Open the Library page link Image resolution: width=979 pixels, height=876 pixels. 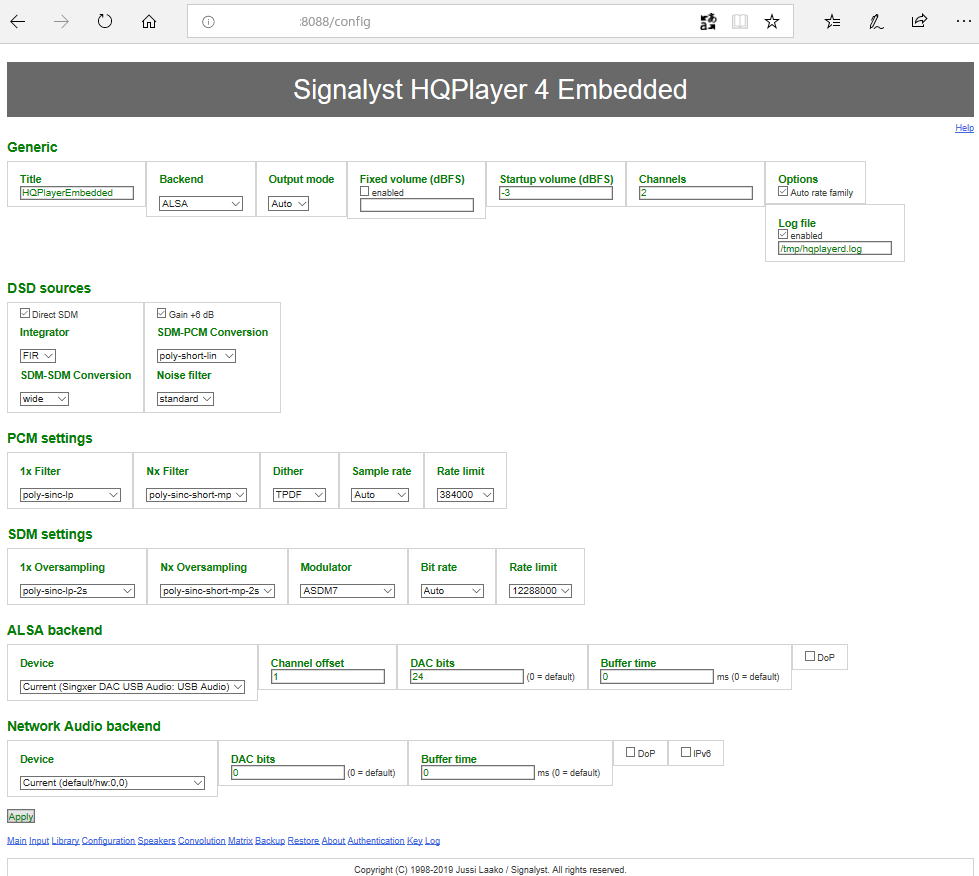pyautogui.click(x=65, y=841)
